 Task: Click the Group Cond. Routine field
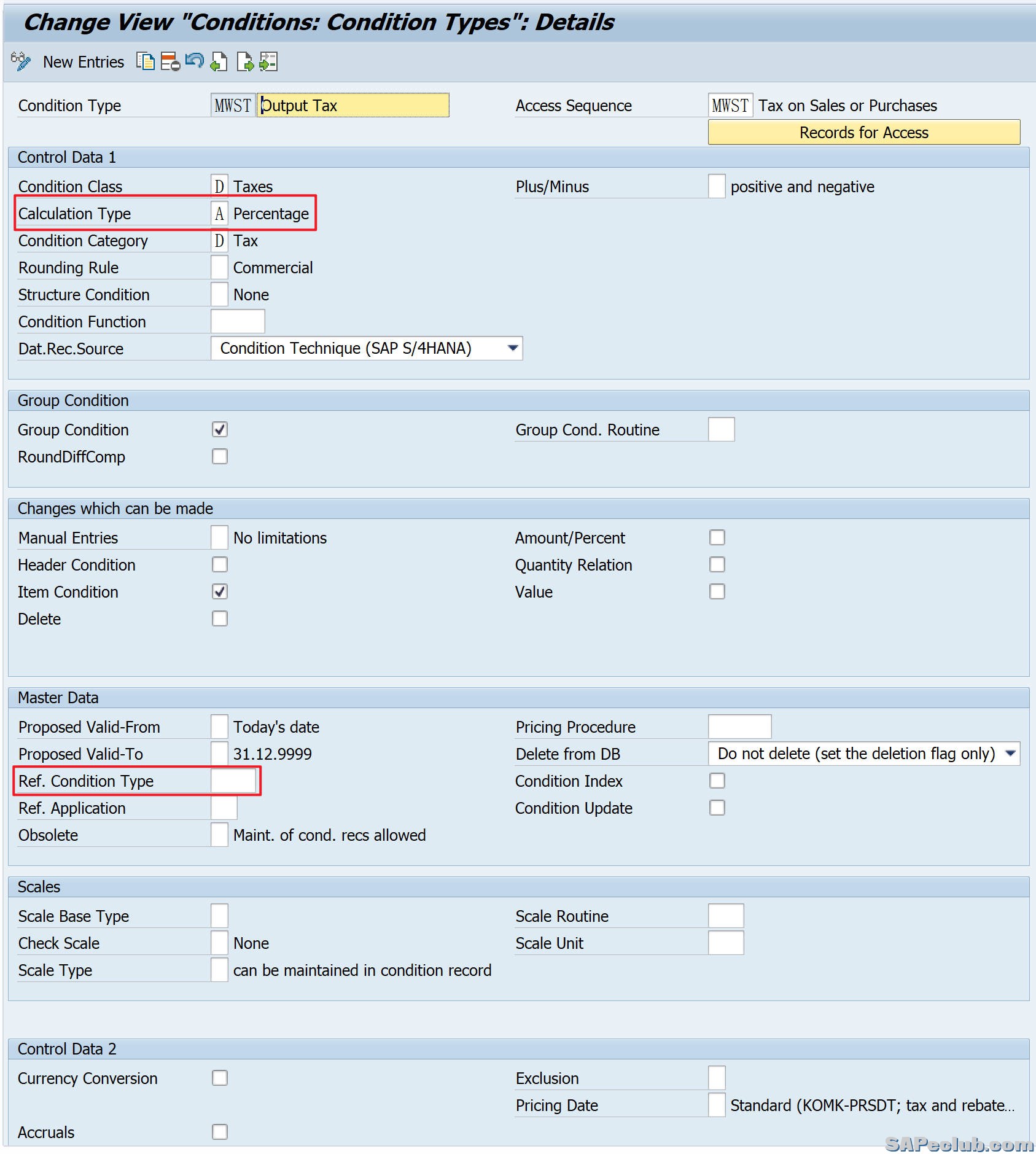point(722,429)
